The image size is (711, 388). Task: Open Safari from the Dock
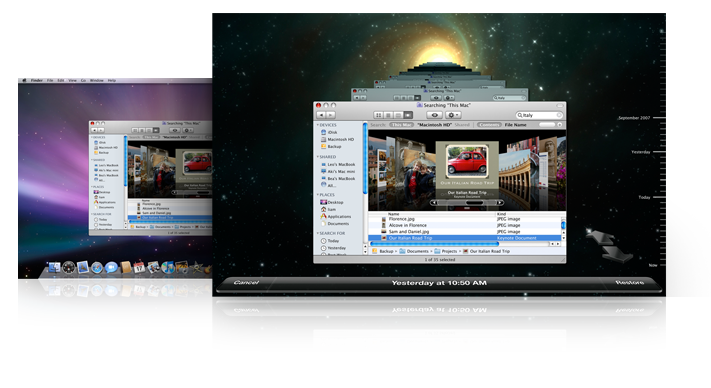point(97,268)
